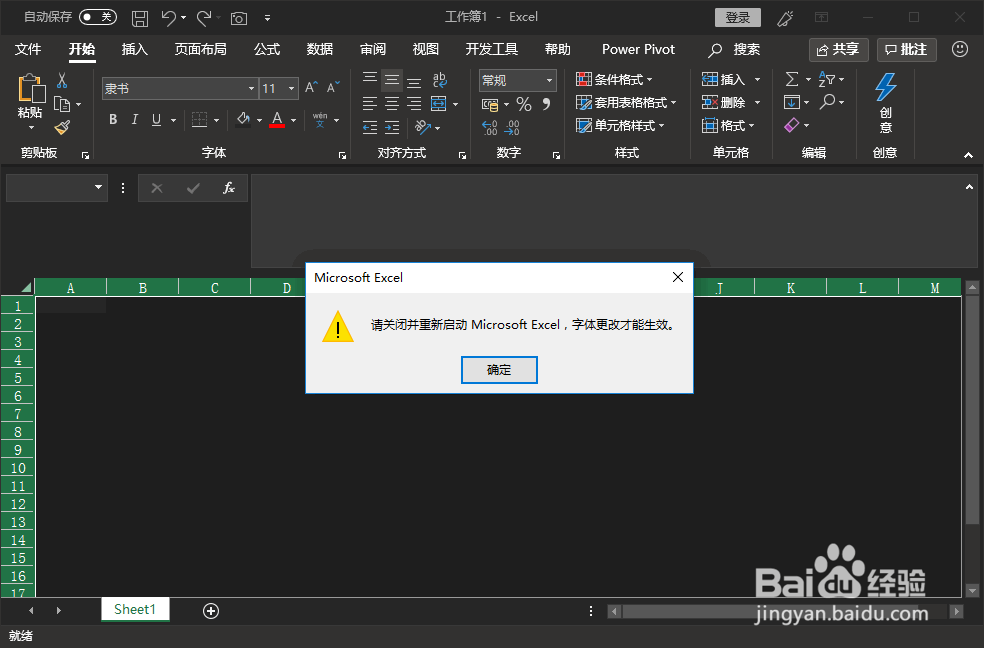Collapse the ribbon with the chevron
The height and width of the screenshot is (648, 984).
(968, 155)
